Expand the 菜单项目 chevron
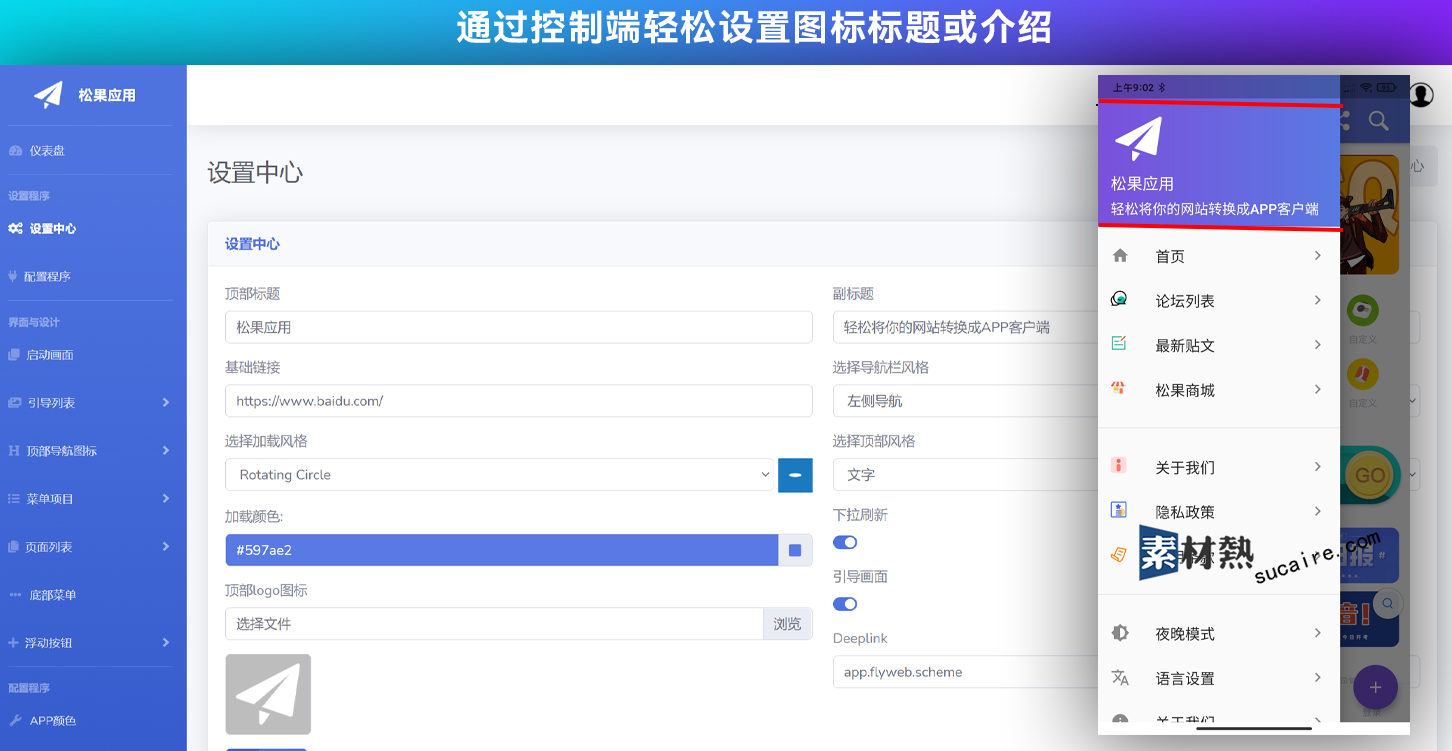1452x751 pixels. pos(166,499)
